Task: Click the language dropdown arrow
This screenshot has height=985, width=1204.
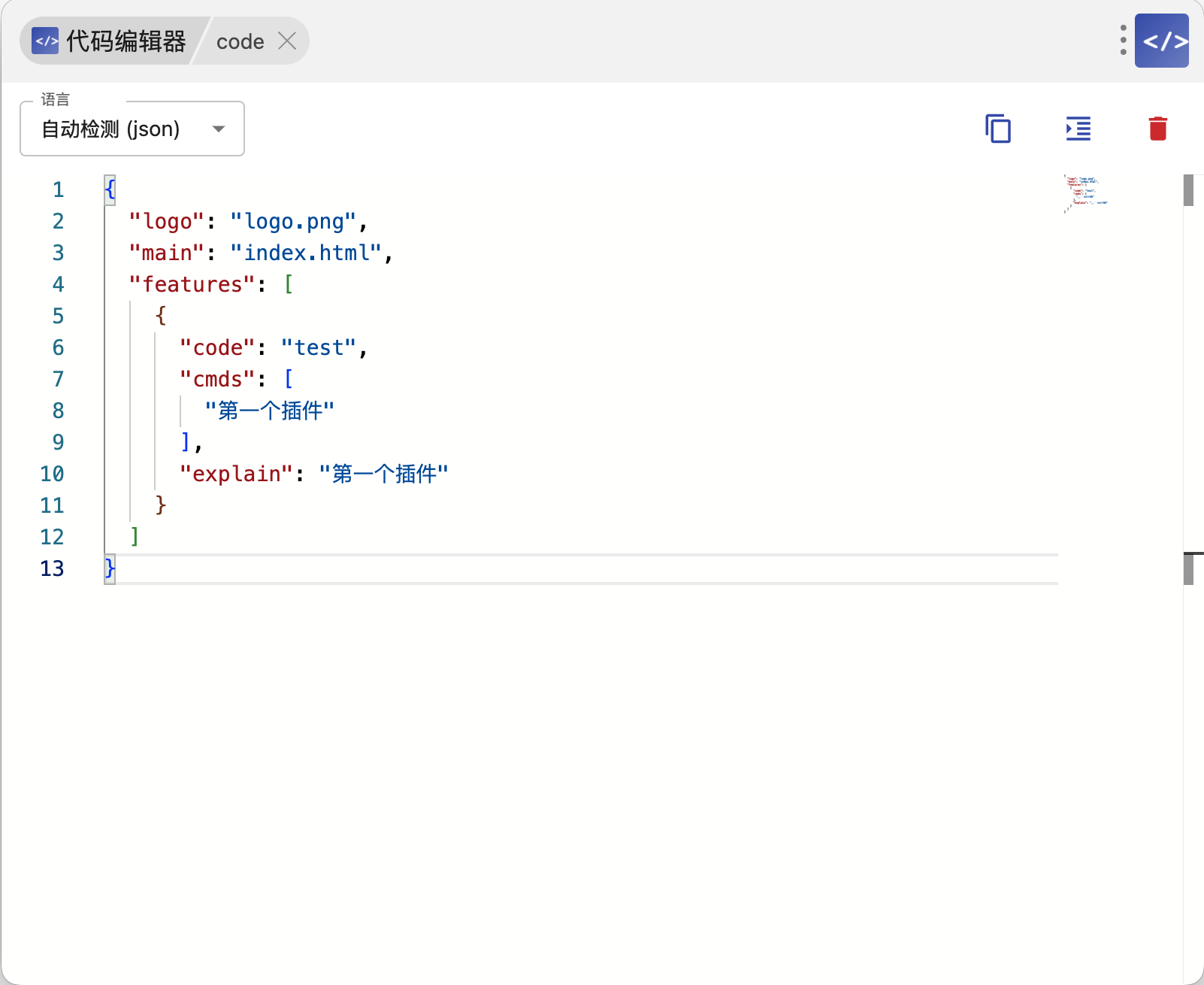Action: [219, 129]
